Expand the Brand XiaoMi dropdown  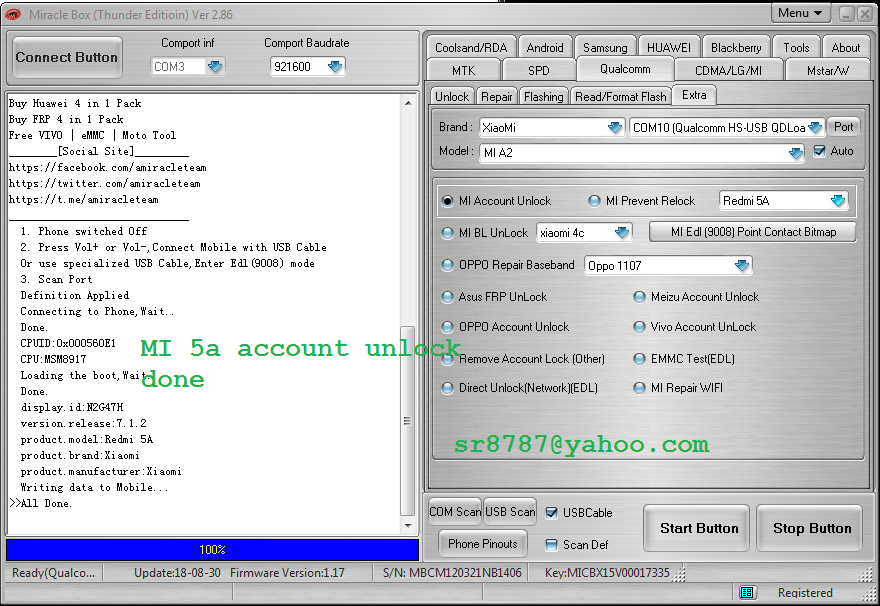pos(615,127)
